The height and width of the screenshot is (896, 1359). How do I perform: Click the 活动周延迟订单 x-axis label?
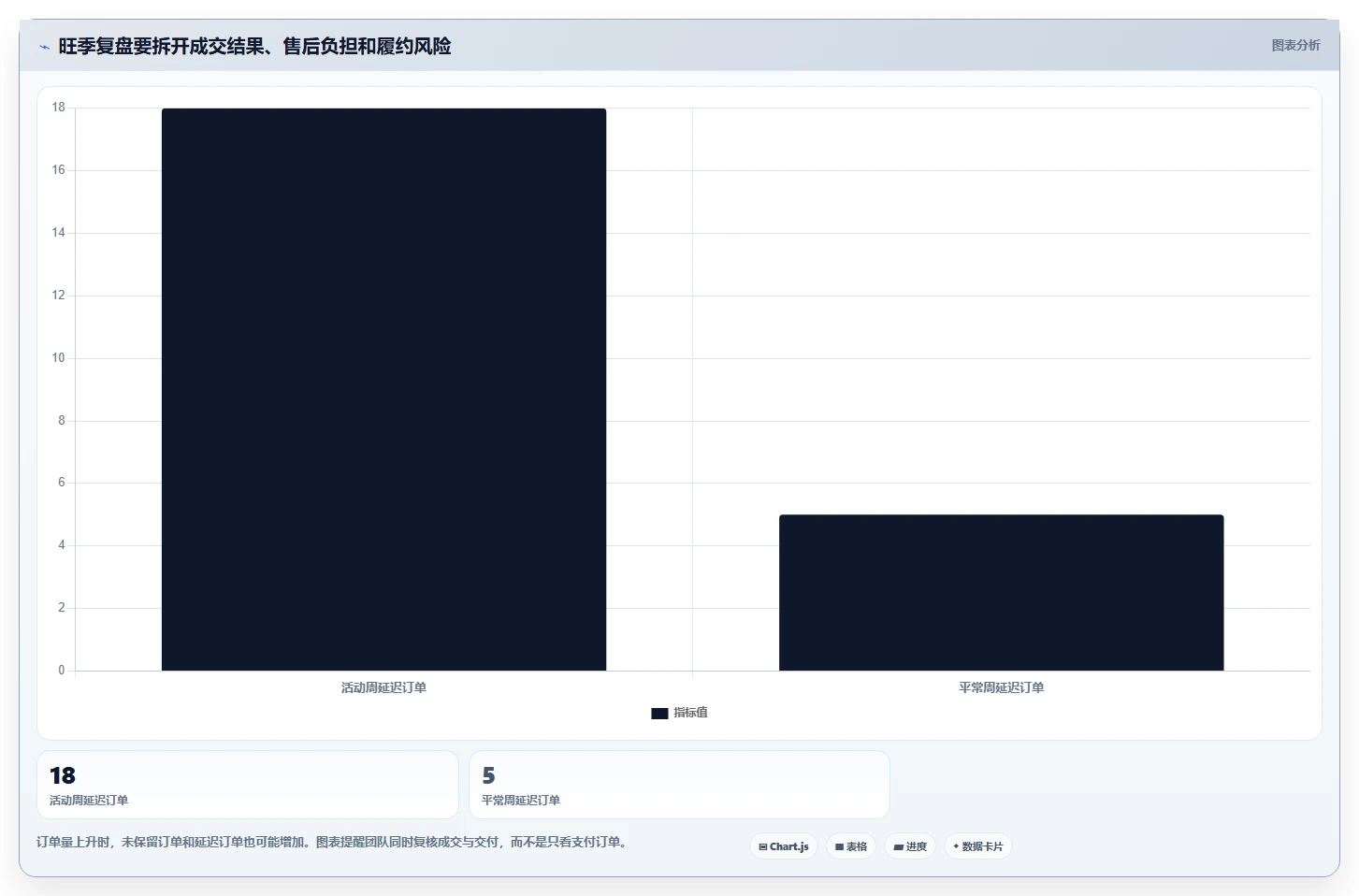click(x=383, y=687)
